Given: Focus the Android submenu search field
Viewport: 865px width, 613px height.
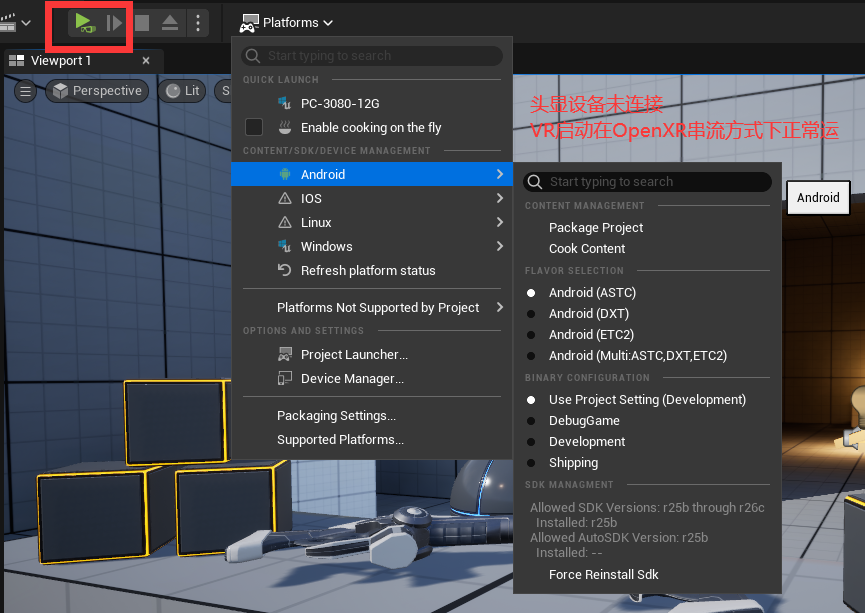Looking at the screenshot, I should pyautogui.click(x=647, y=182).
